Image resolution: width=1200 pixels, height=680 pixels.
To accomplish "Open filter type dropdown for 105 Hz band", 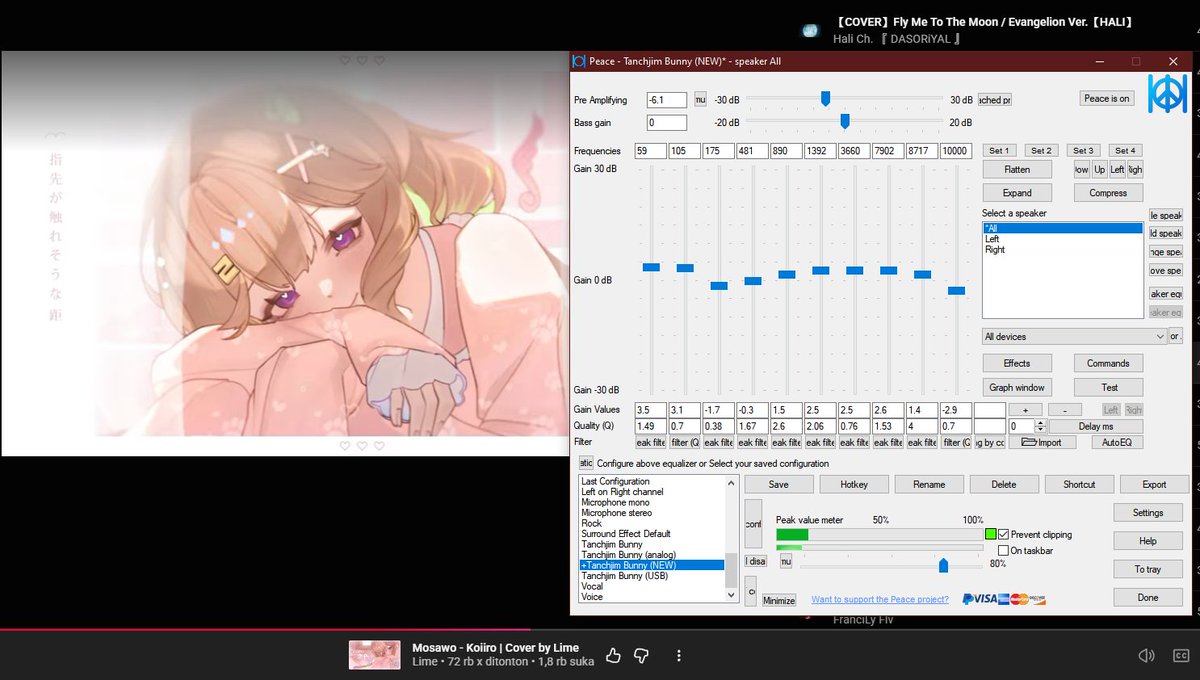I will coord(685,442).
